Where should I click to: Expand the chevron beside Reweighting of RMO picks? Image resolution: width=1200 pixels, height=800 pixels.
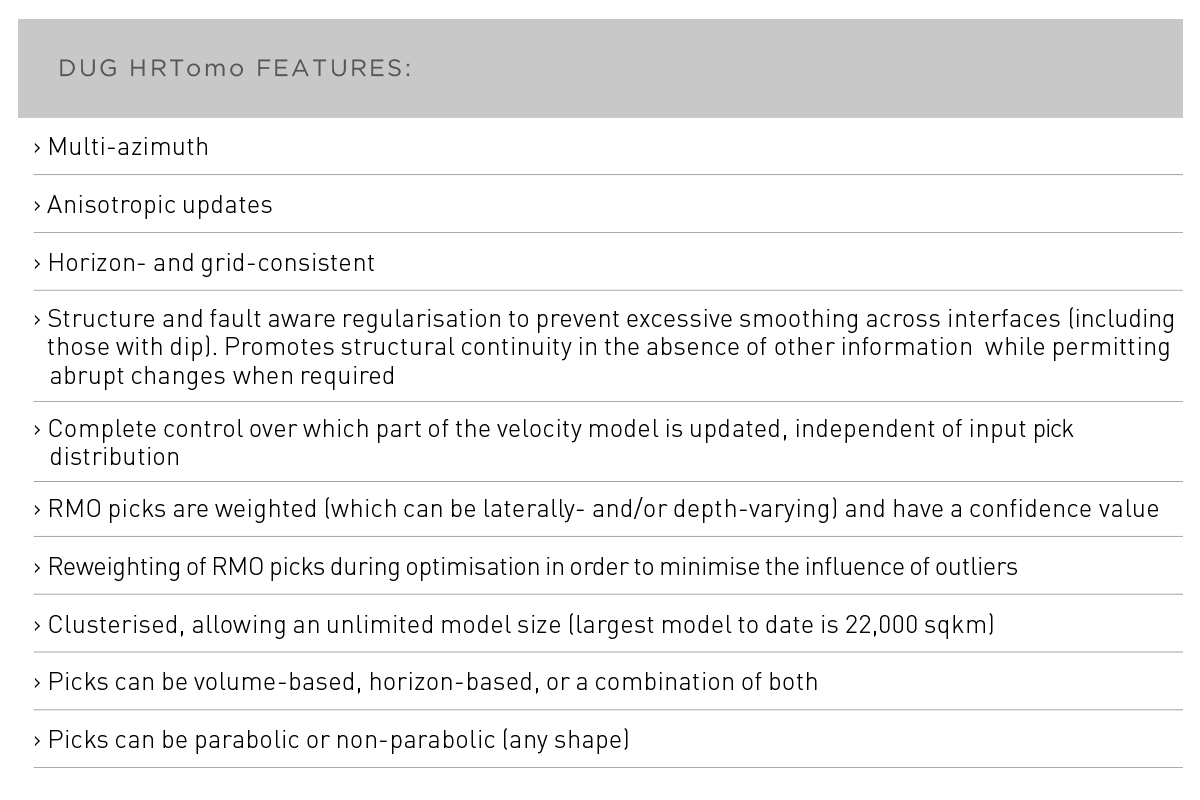[38, 568]
